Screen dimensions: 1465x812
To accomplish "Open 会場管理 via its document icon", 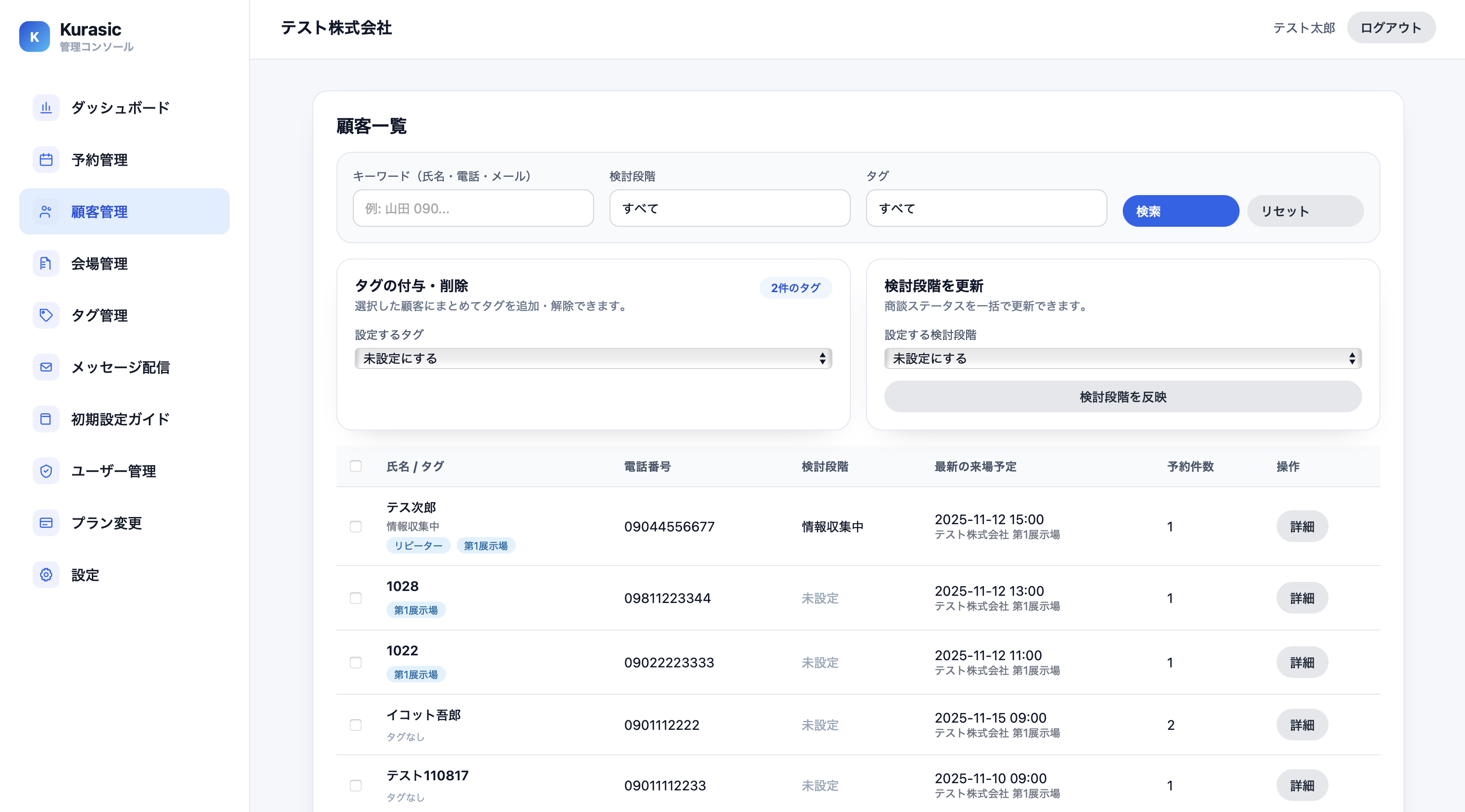I will click(x=46, y=263).
